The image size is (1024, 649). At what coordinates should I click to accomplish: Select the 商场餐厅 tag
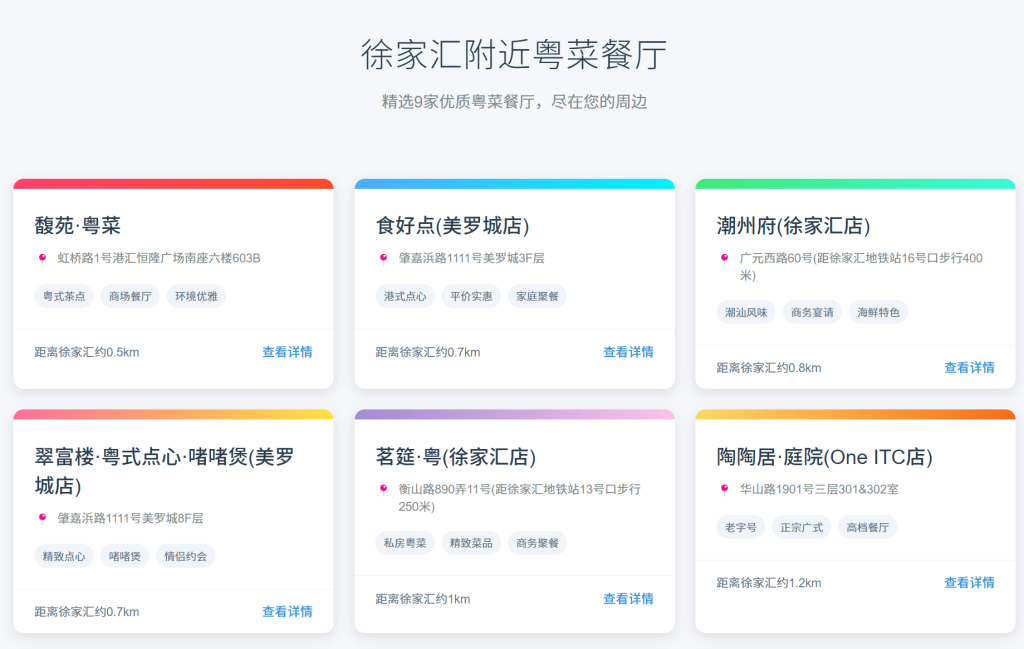tap(130, 296)
